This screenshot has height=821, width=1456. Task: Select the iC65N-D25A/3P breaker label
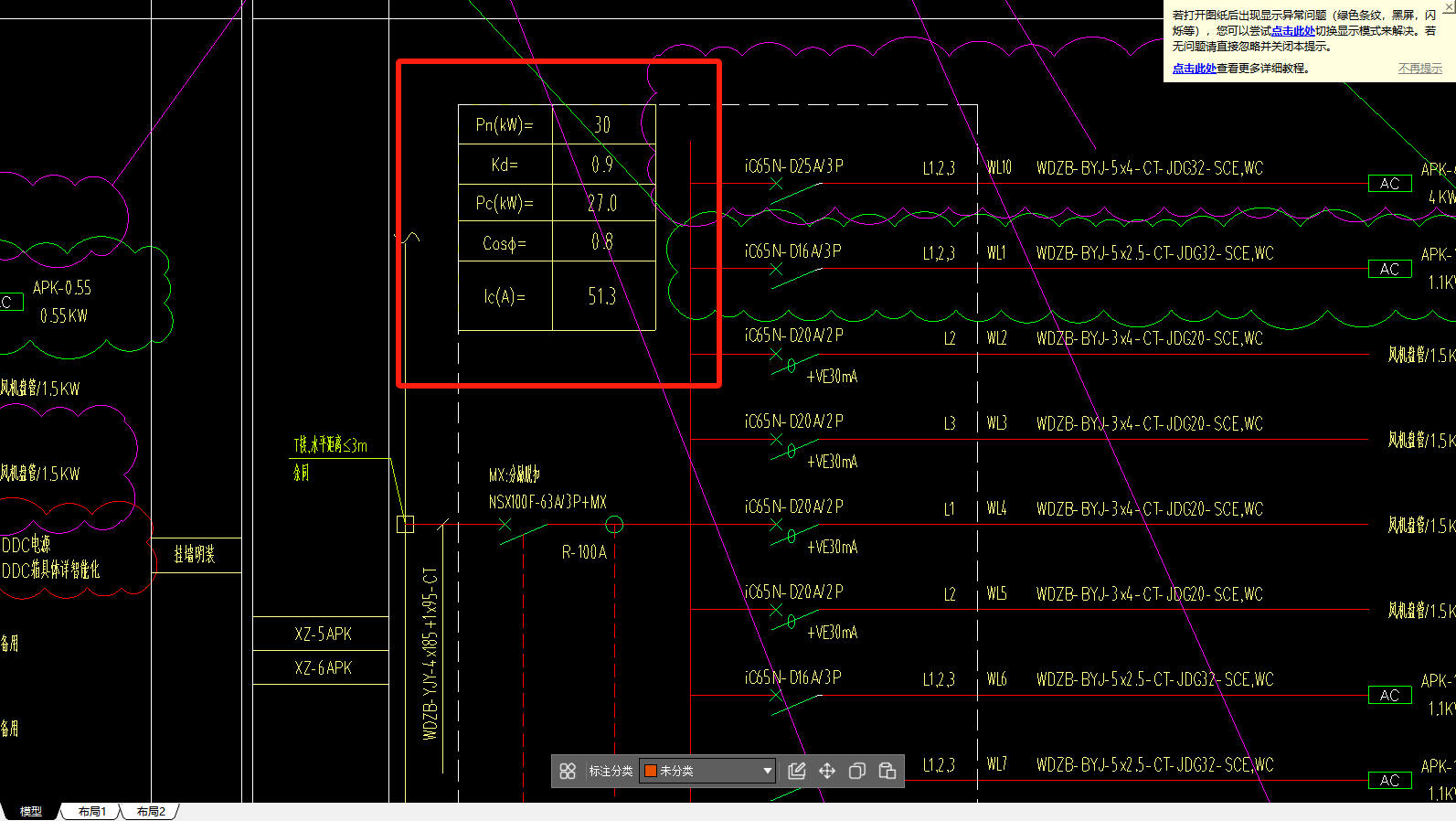point(793,166)
